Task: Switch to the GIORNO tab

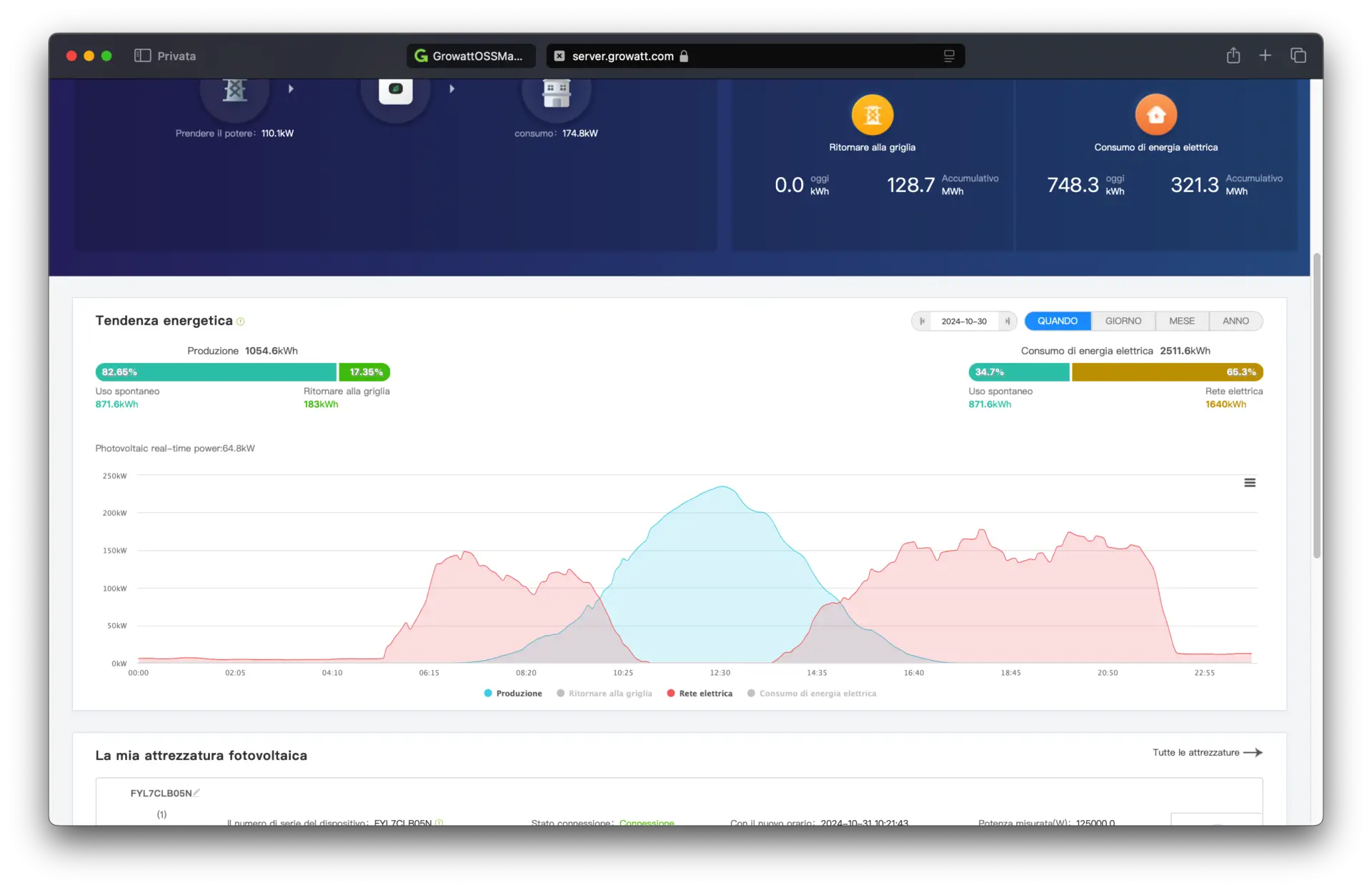Action: [x=1123, y=321]
